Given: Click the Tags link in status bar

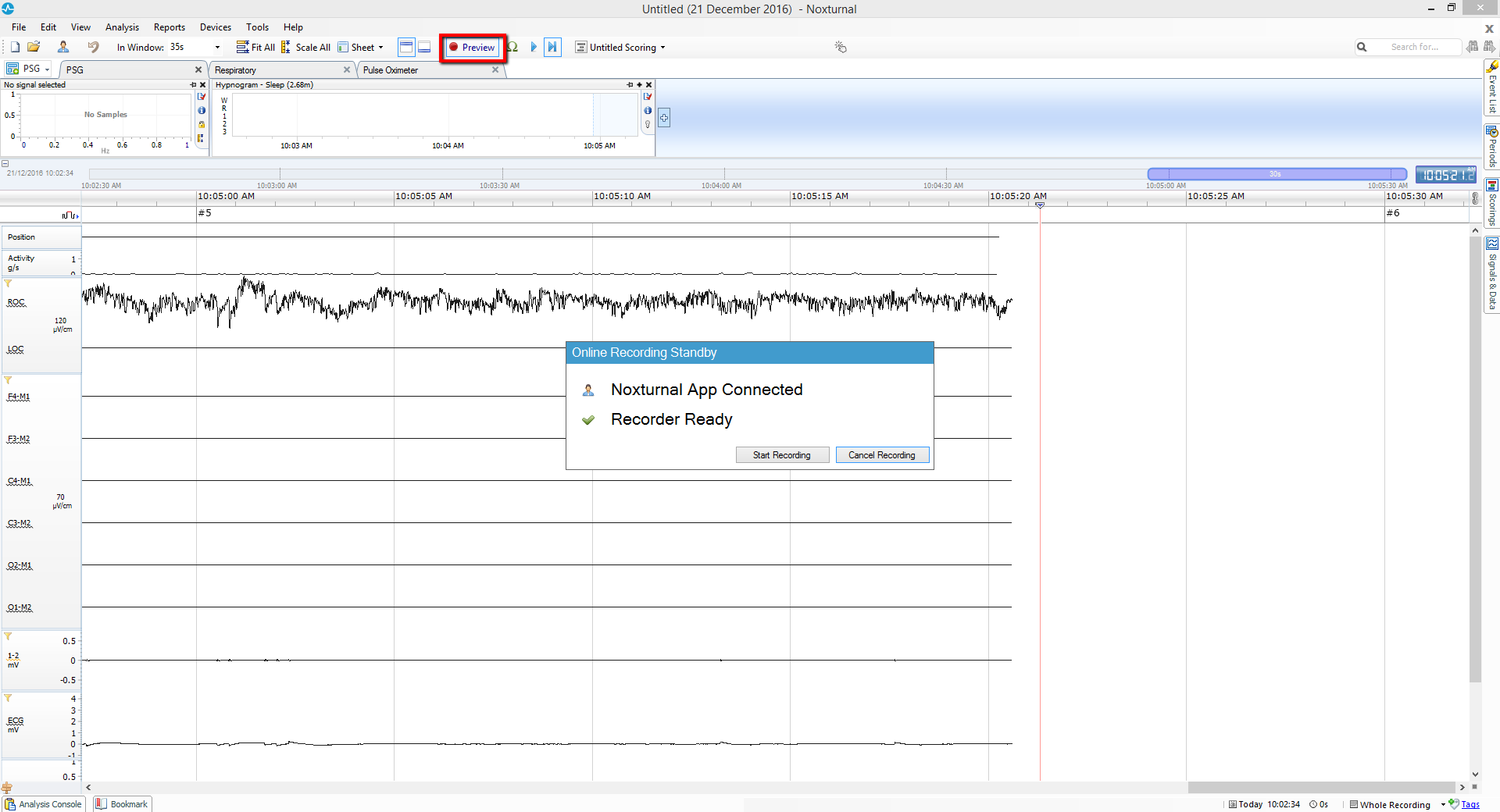Looking at the screenshot, I should pyautogui.click(x=1470, y=804).
